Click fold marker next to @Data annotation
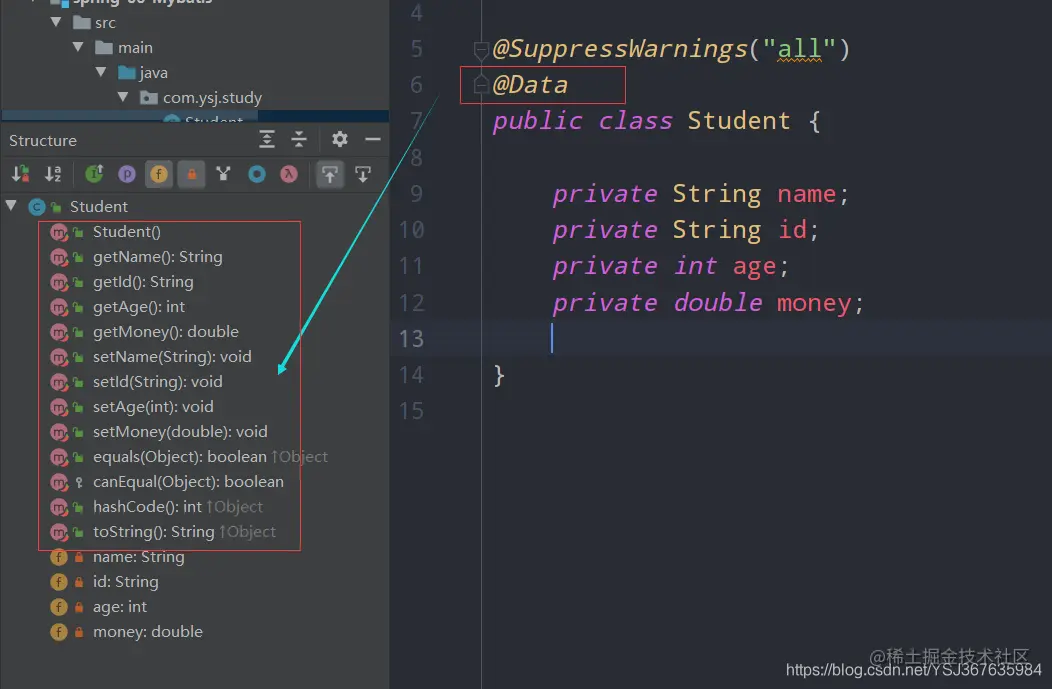The image size is (1052, 689). tap(480, 85)
